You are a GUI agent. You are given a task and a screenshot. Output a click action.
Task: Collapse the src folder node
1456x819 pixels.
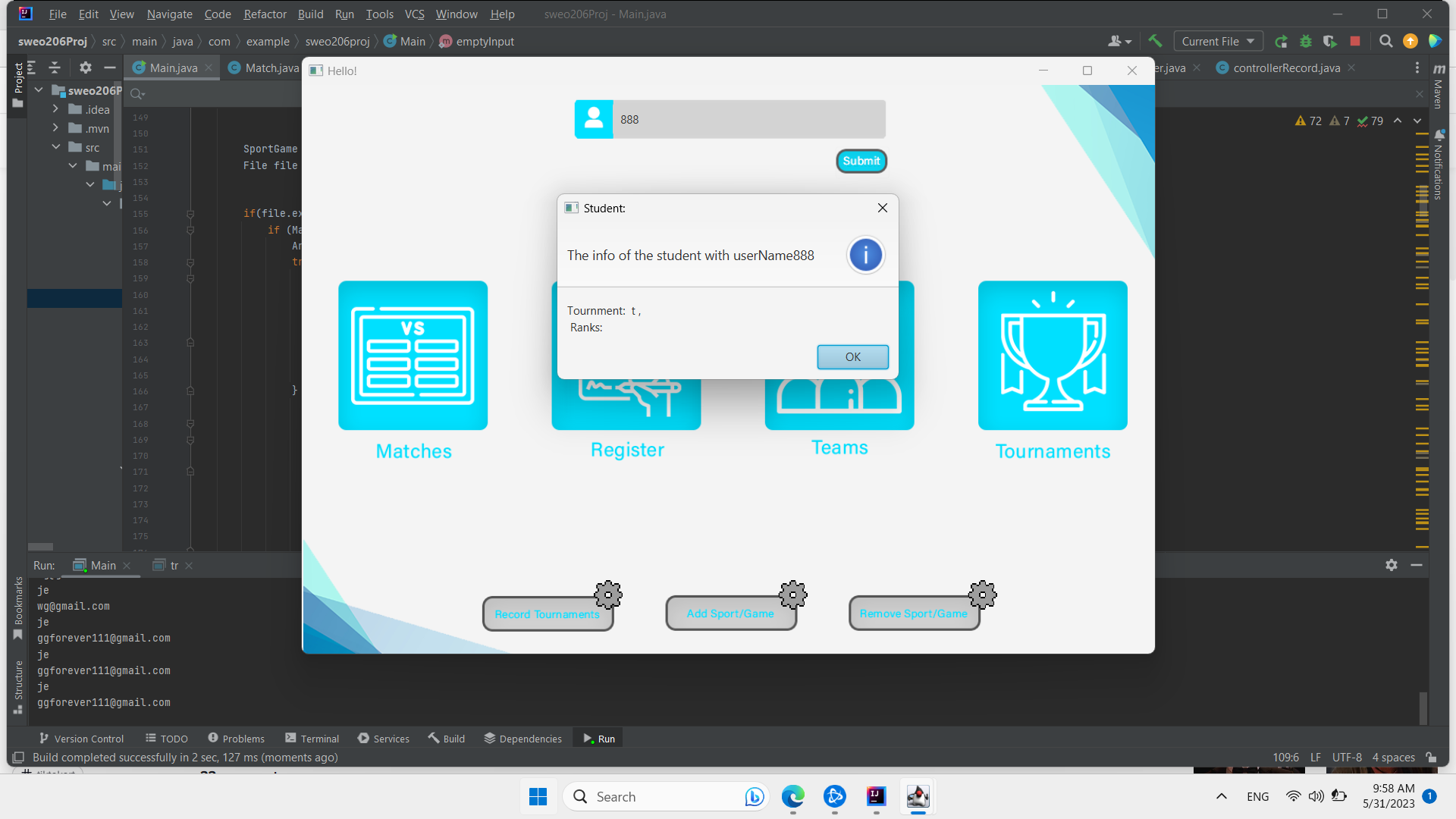[55, 147]
